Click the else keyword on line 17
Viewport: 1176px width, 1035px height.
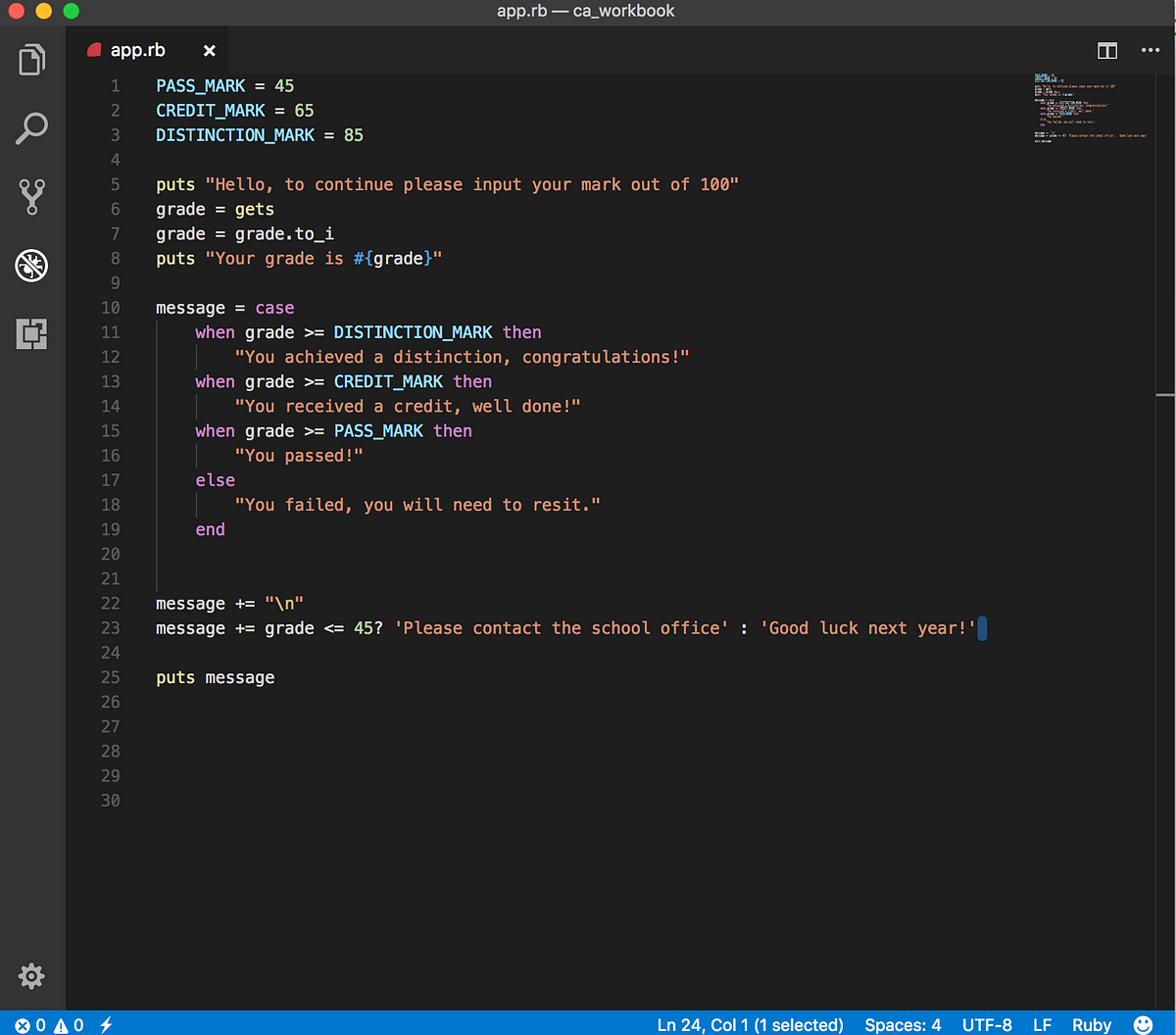point(216,480)
